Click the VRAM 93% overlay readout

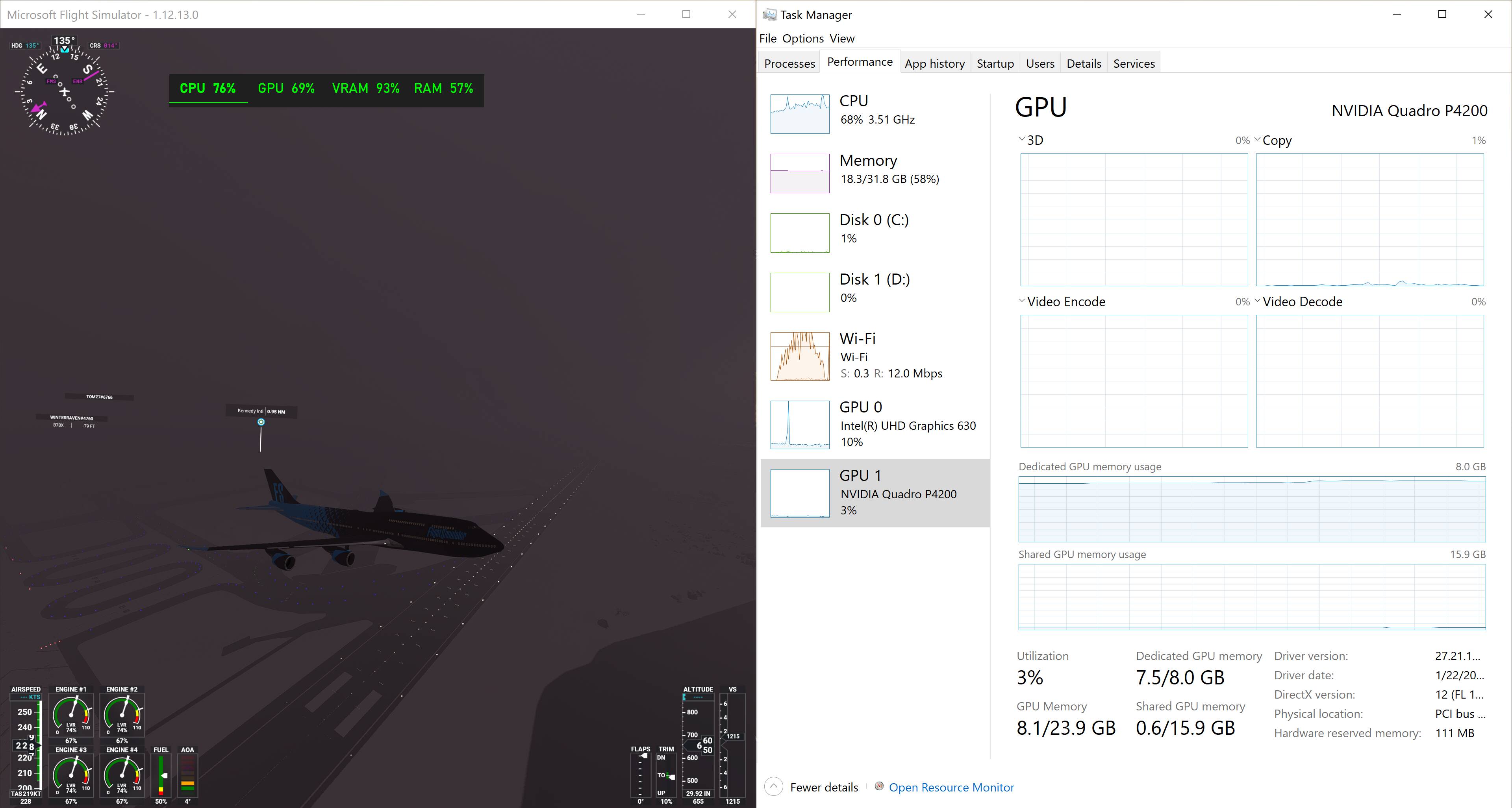click(366, 89)
